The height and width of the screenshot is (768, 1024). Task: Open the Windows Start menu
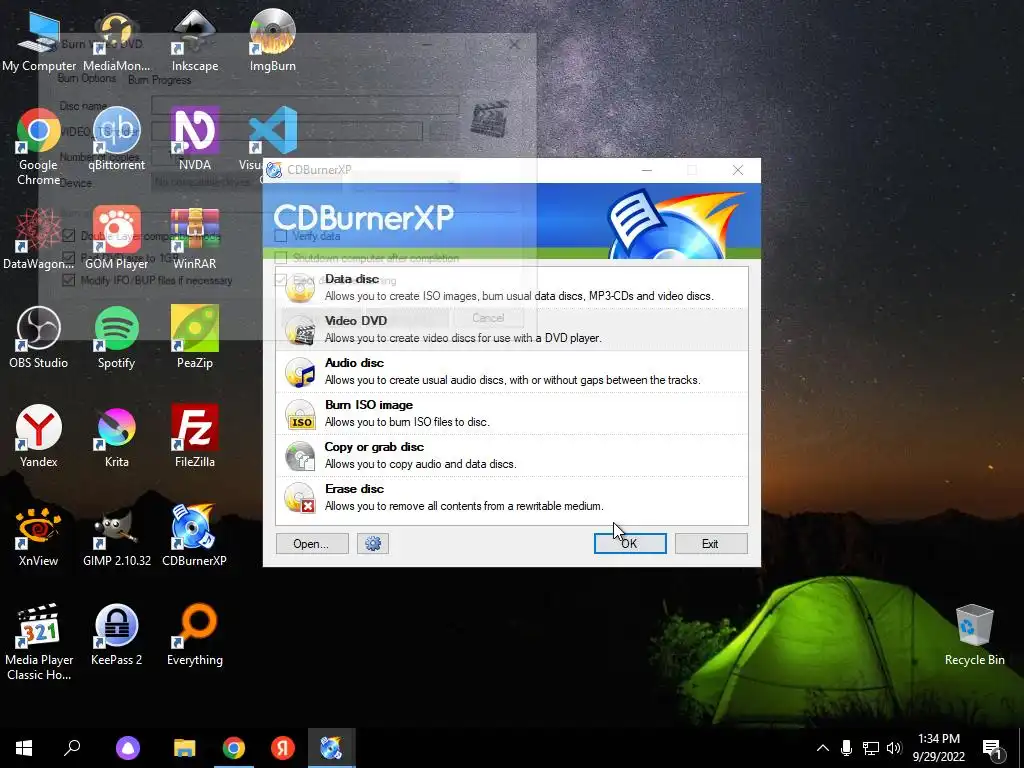[24, 748]
